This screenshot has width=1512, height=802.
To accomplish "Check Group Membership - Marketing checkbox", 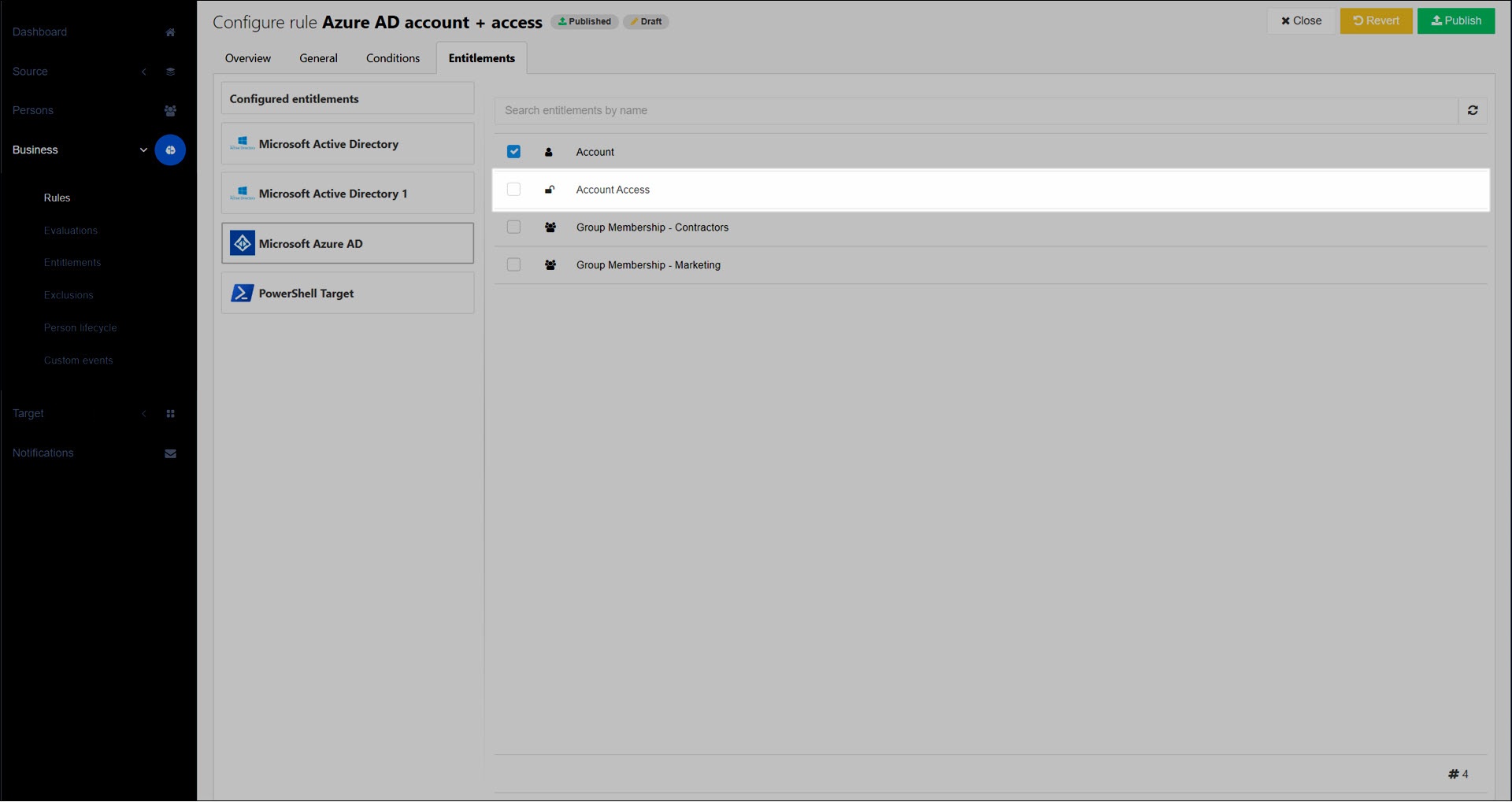I will (513, 265).
